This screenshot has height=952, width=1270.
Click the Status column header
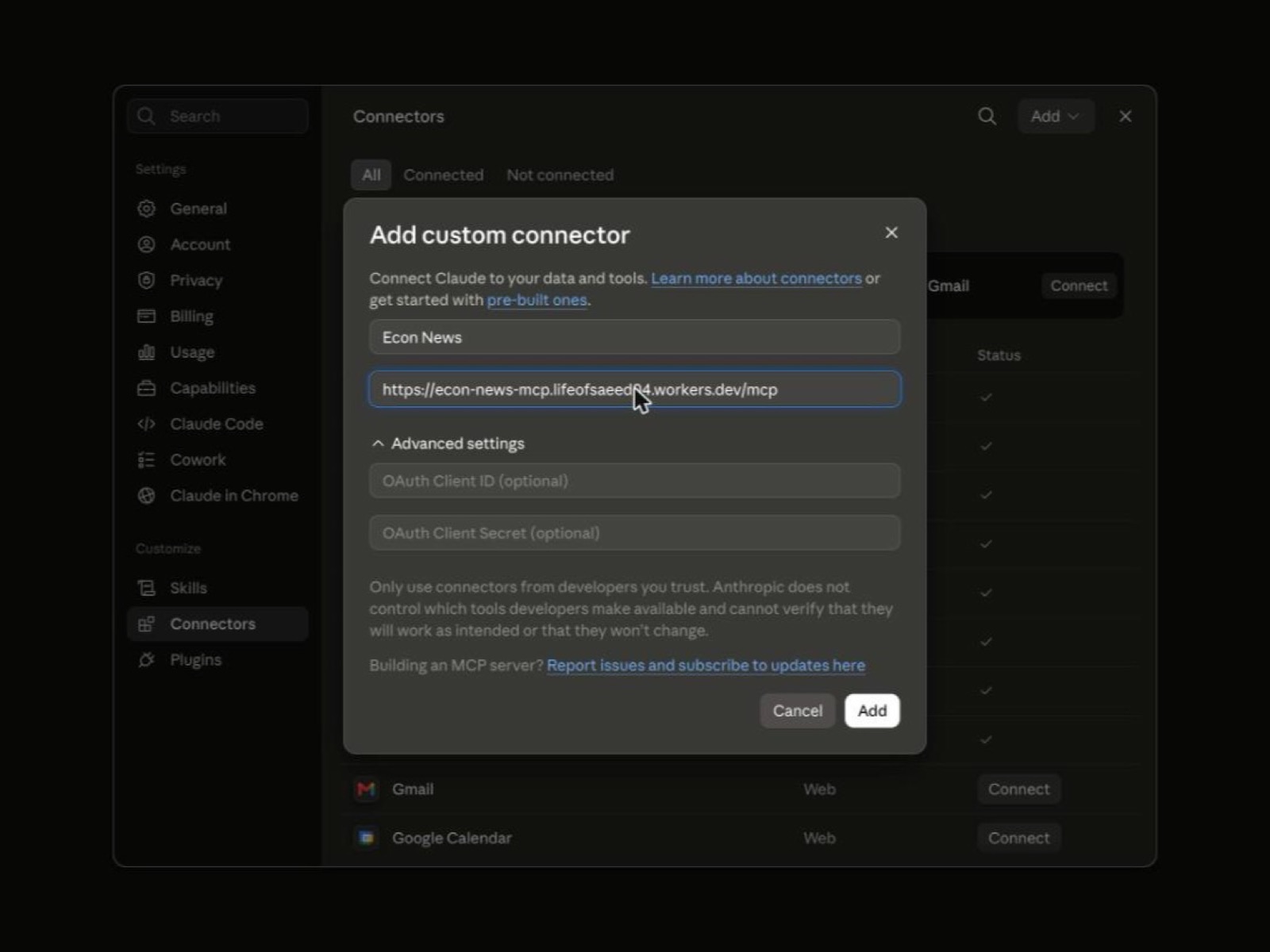point(999,355)
